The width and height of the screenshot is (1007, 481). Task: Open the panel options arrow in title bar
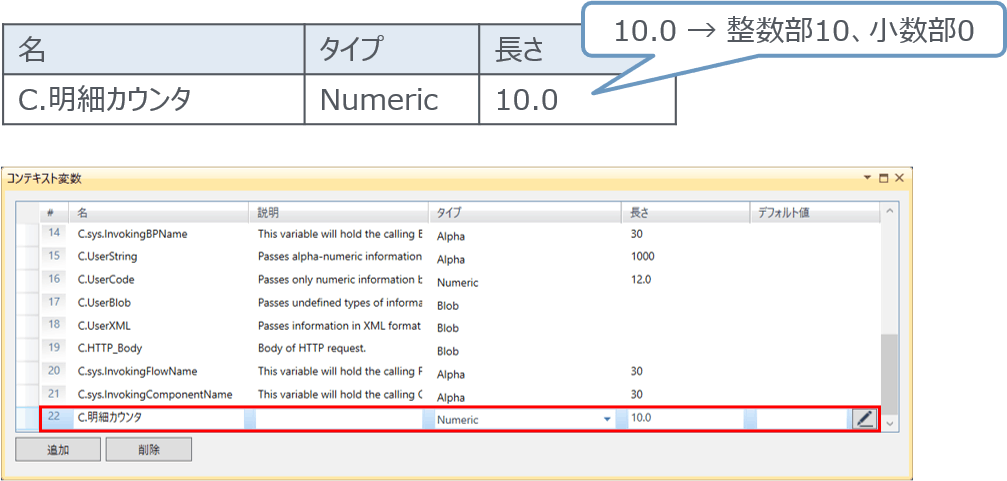click(x=867, y=178)
